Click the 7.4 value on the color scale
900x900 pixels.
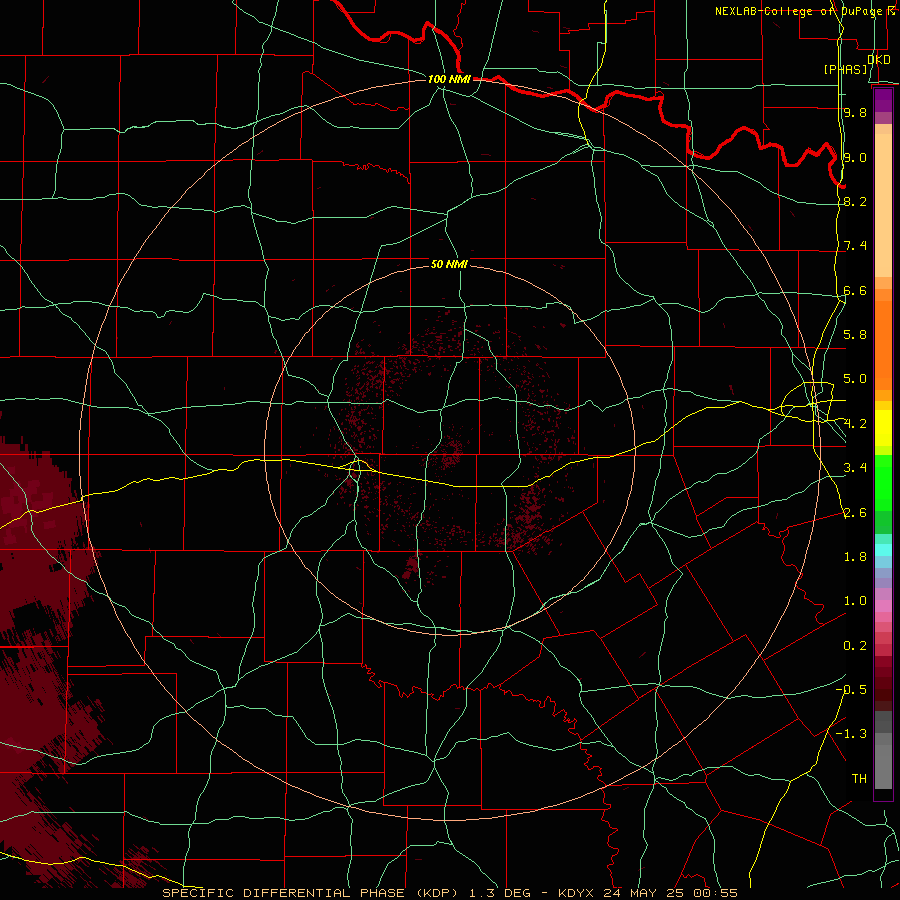click(855, 246)
